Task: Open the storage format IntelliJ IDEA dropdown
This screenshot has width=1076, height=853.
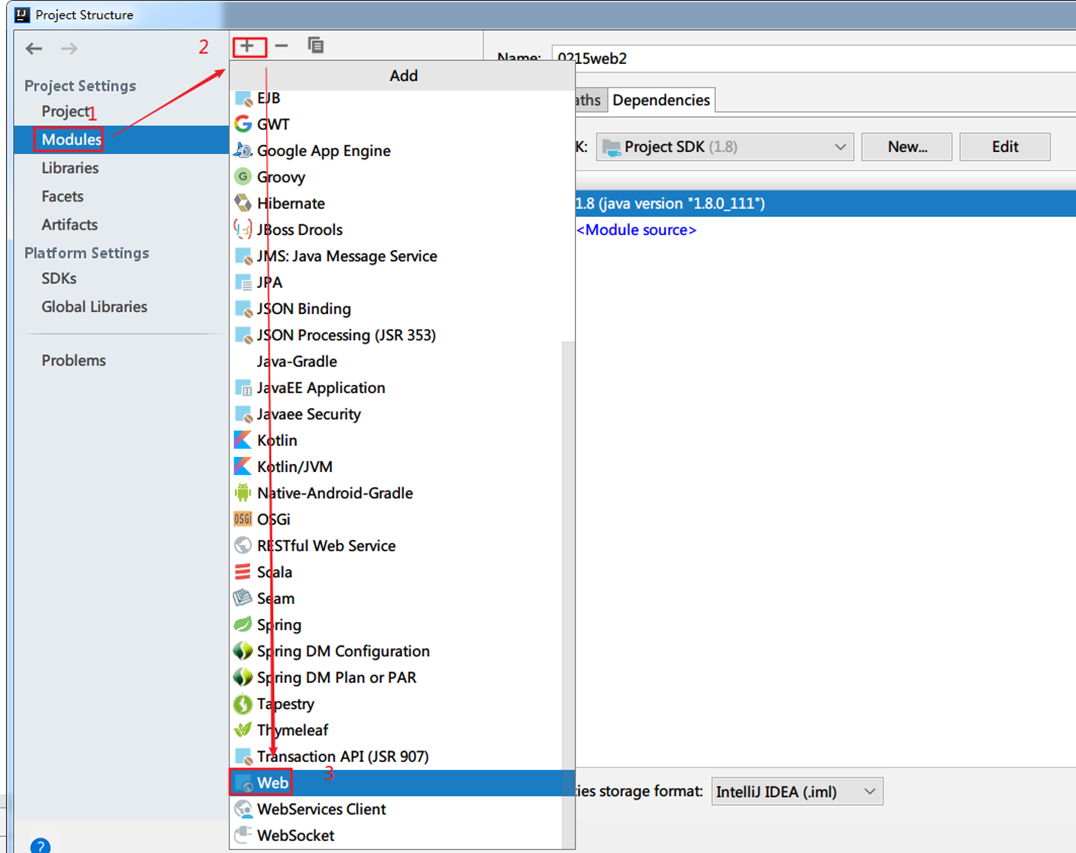Action: coord(797,791)
